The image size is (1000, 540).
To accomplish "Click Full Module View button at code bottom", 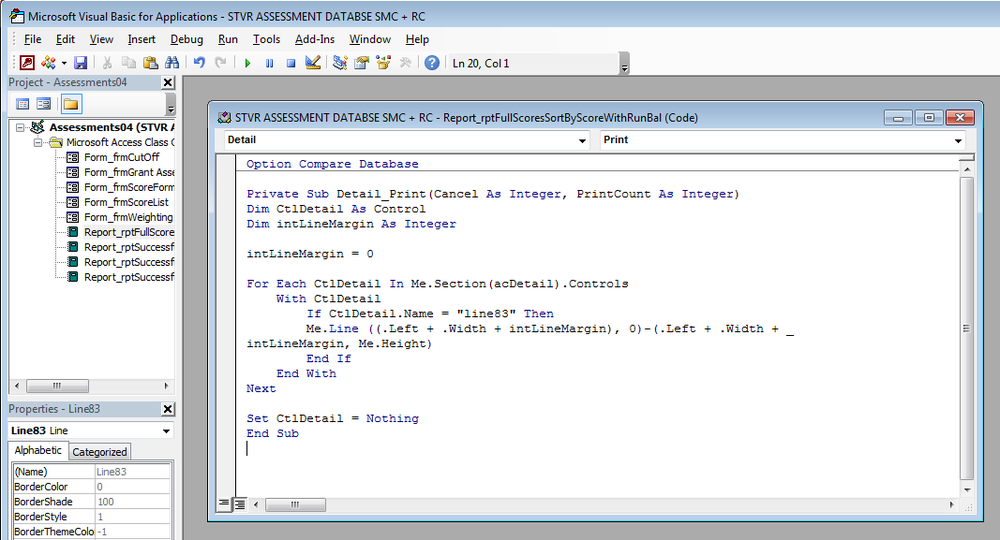I will click(239, 504).
